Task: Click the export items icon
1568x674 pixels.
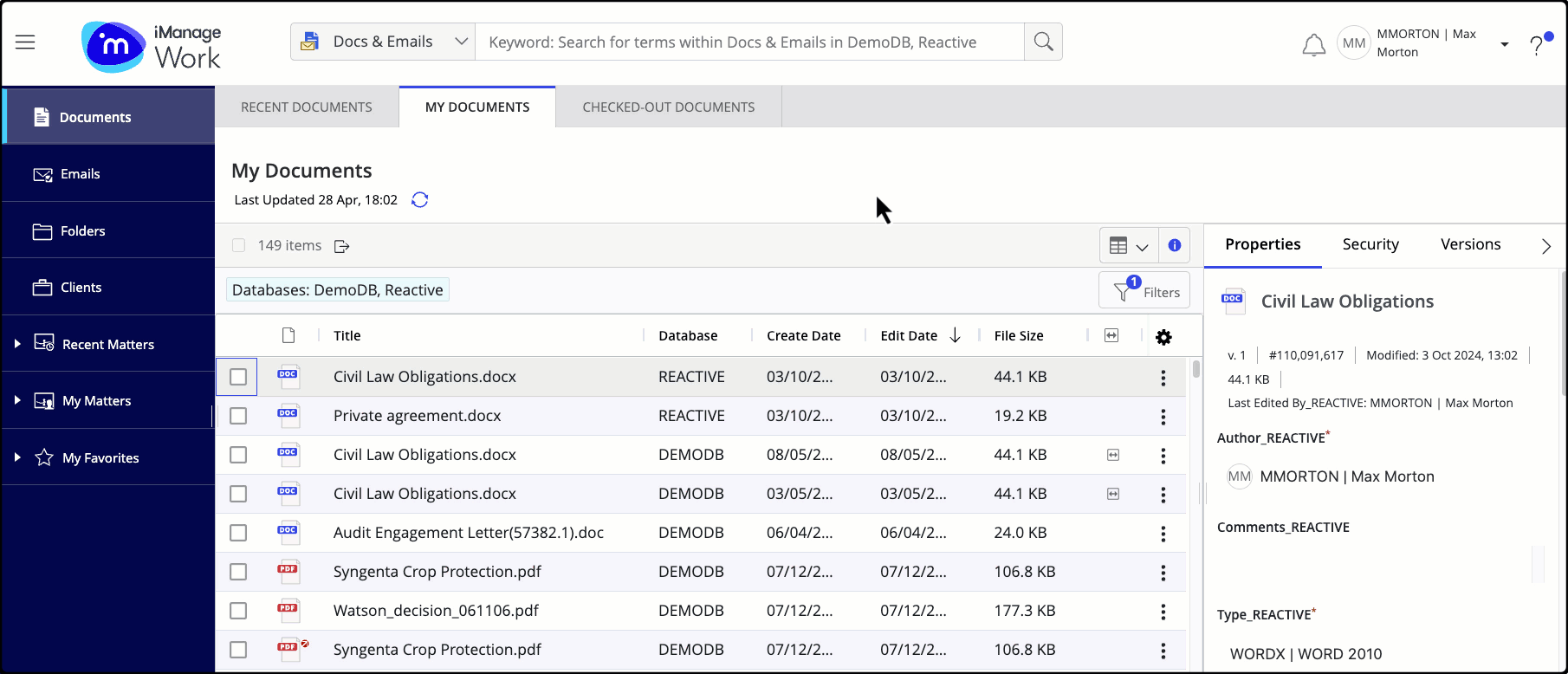Action: (342, 246)
